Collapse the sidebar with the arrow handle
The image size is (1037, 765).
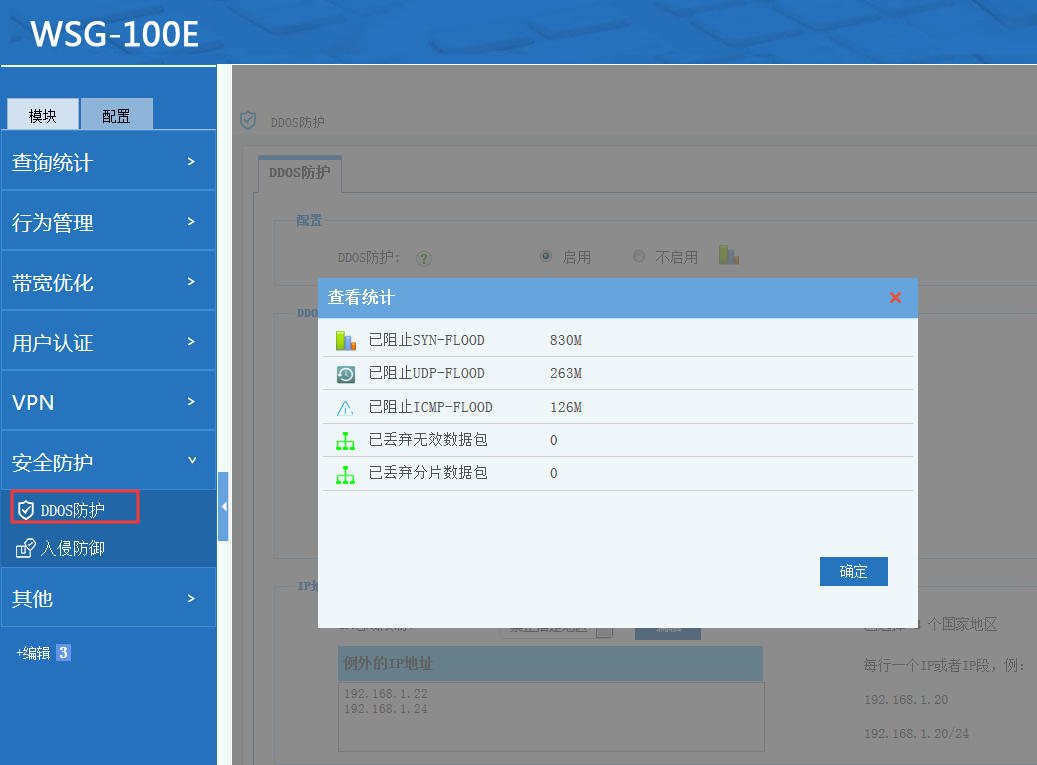224,507
